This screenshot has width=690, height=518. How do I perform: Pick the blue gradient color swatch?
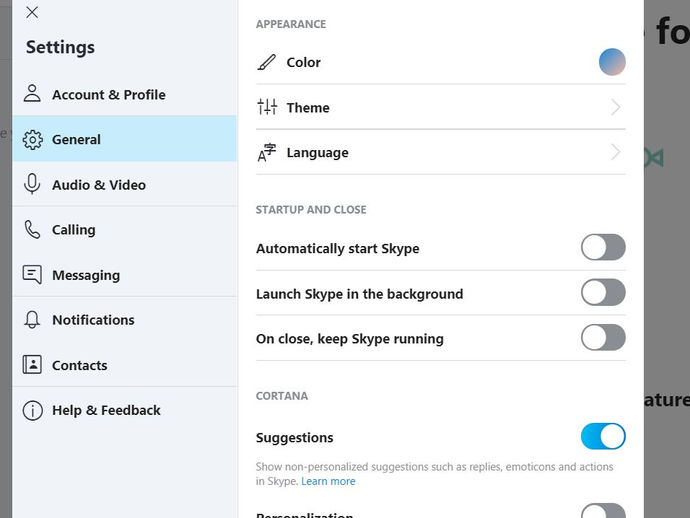(612, 62)
